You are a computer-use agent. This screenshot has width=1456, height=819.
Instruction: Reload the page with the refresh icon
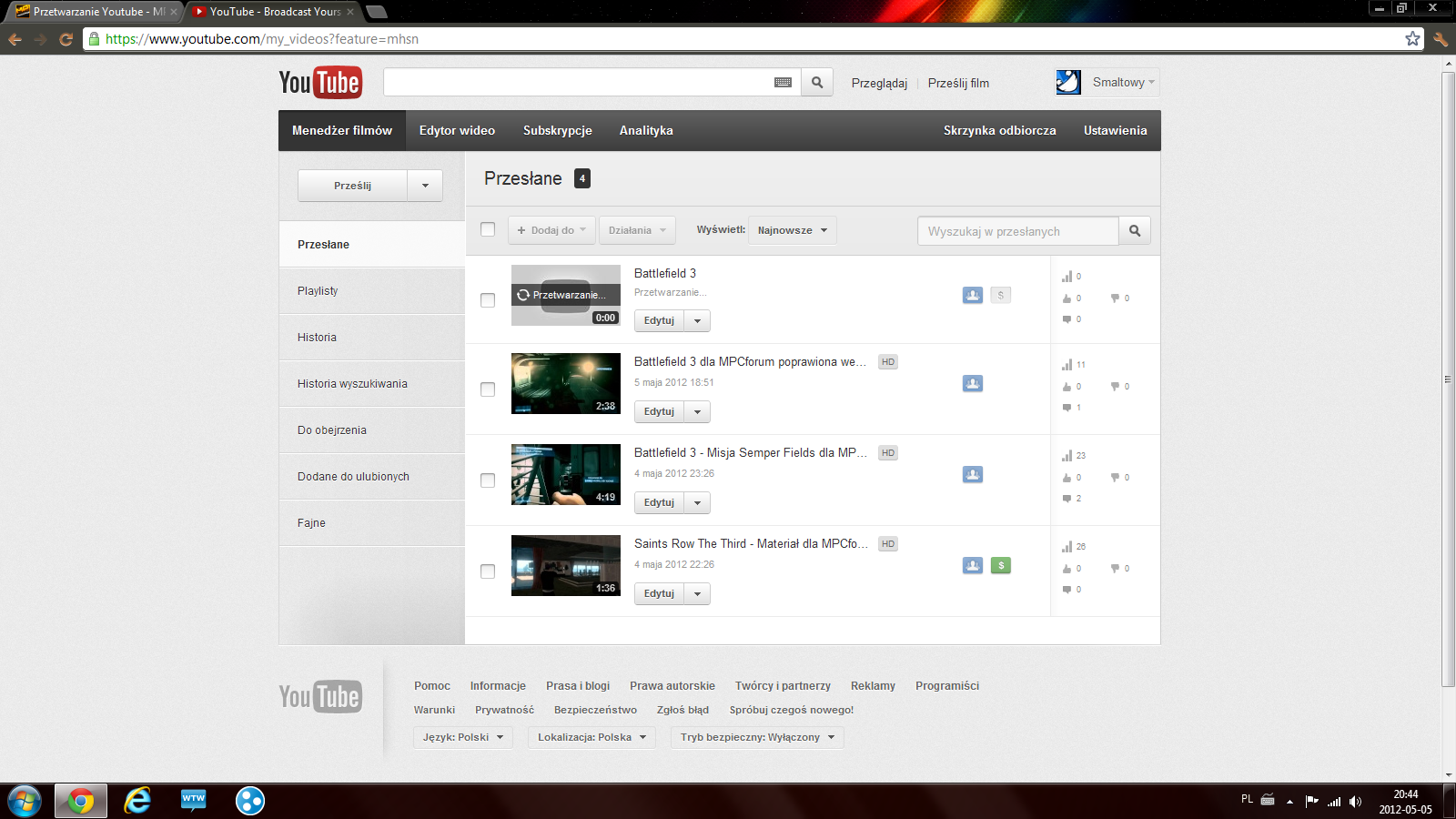pos(66,39)
